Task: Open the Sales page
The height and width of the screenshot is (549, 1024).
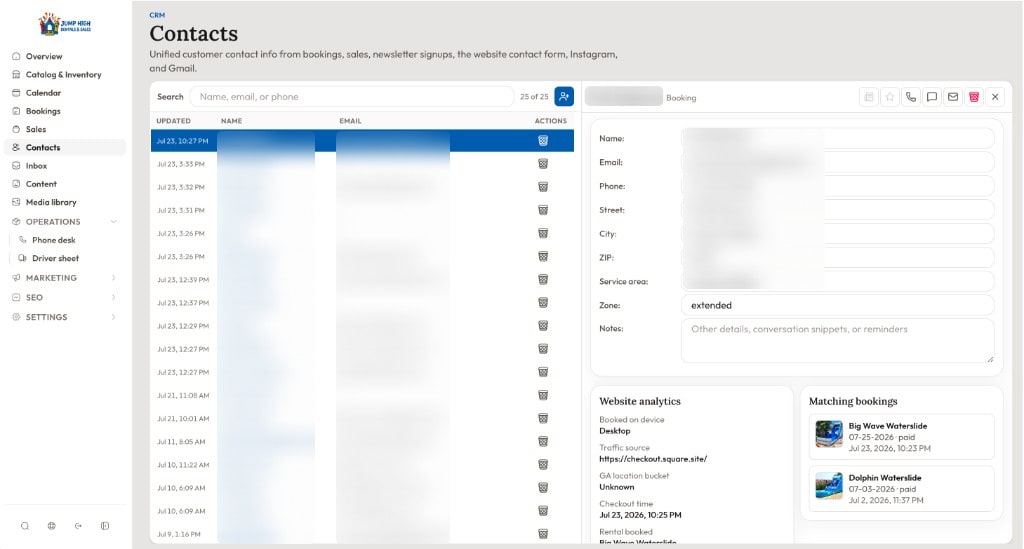Action: pyautogui.click(x=65, y=129)
